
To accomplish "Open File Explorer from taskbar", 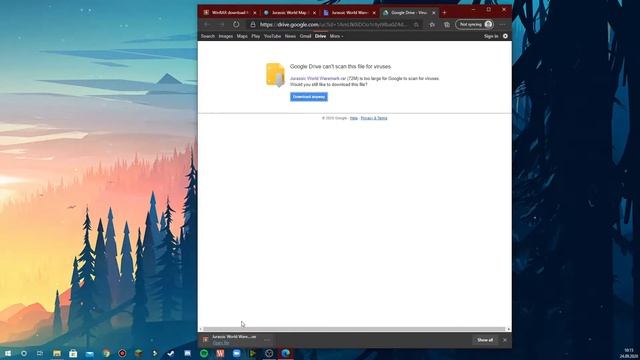I will coord(57,353).
